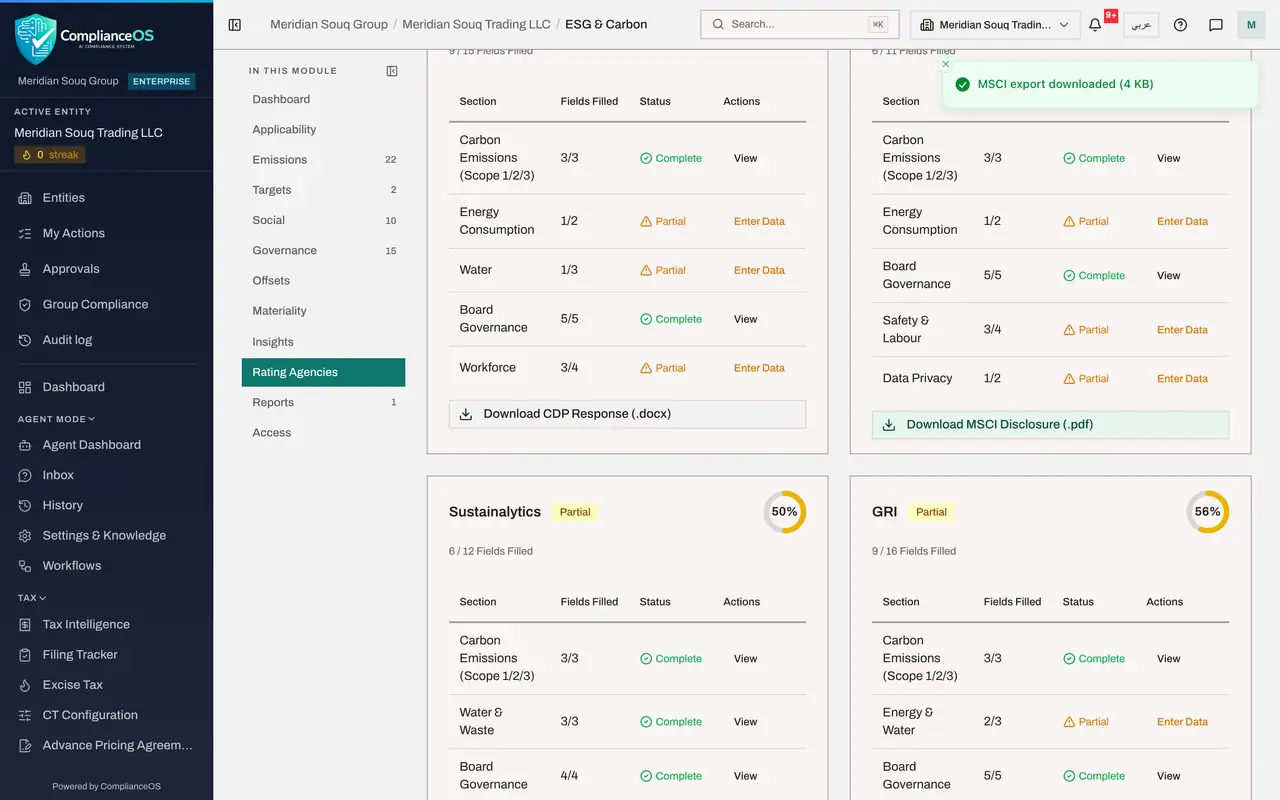This screenshot has width=1280, height=800.
Task: Click Enter Data for MSCI Data Privacy
Action: pos(1182,379)
